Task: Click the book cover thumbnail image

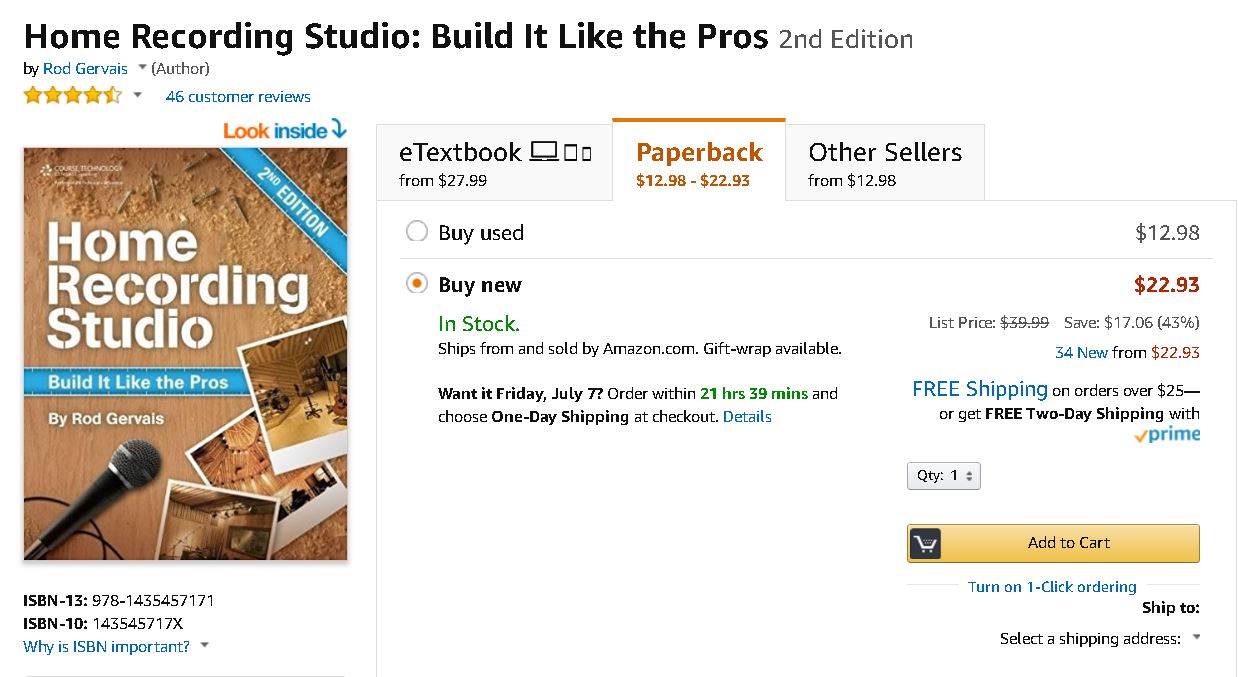Action: (x=186, y=353)
